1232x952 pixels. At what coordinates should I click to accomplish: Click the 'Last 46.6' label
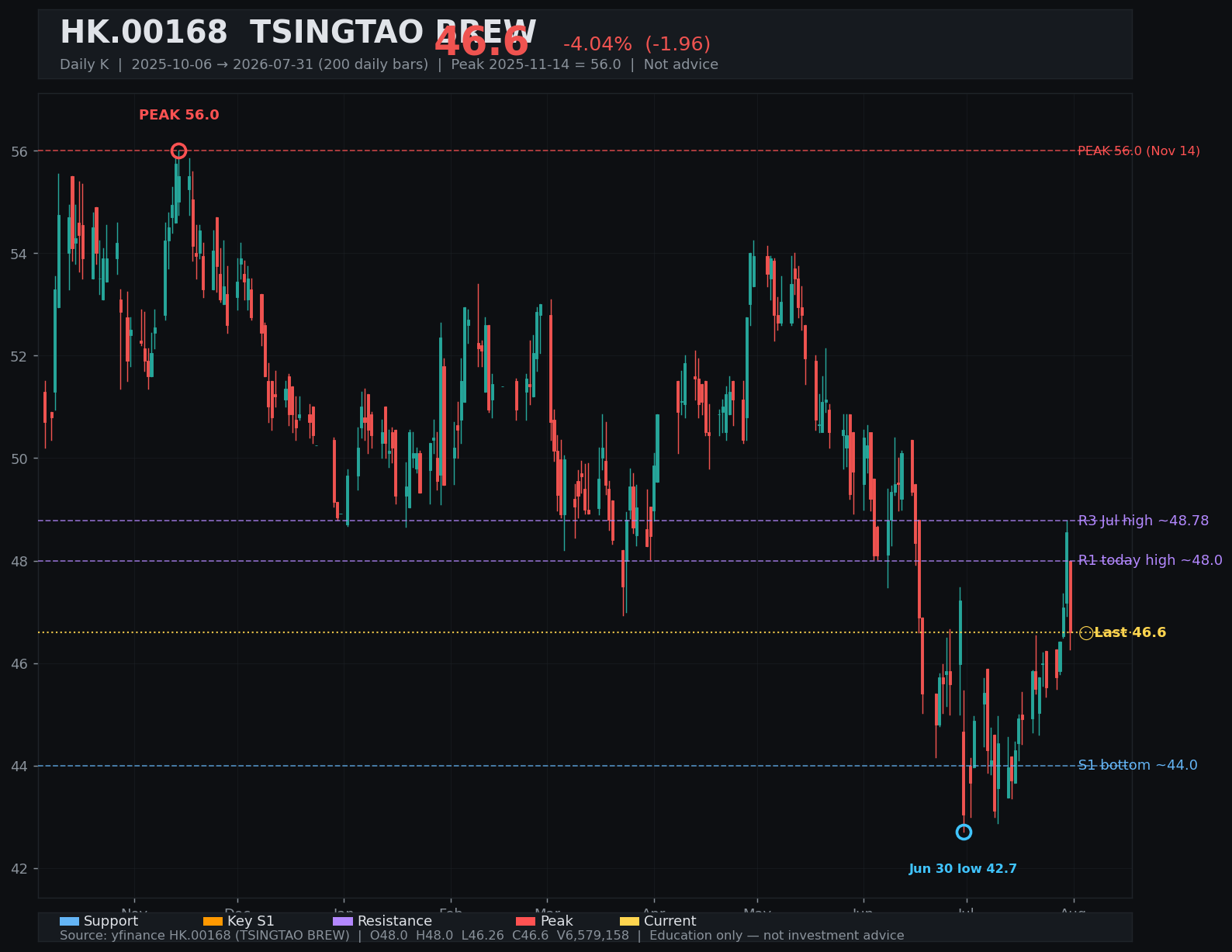(1130, 632)
